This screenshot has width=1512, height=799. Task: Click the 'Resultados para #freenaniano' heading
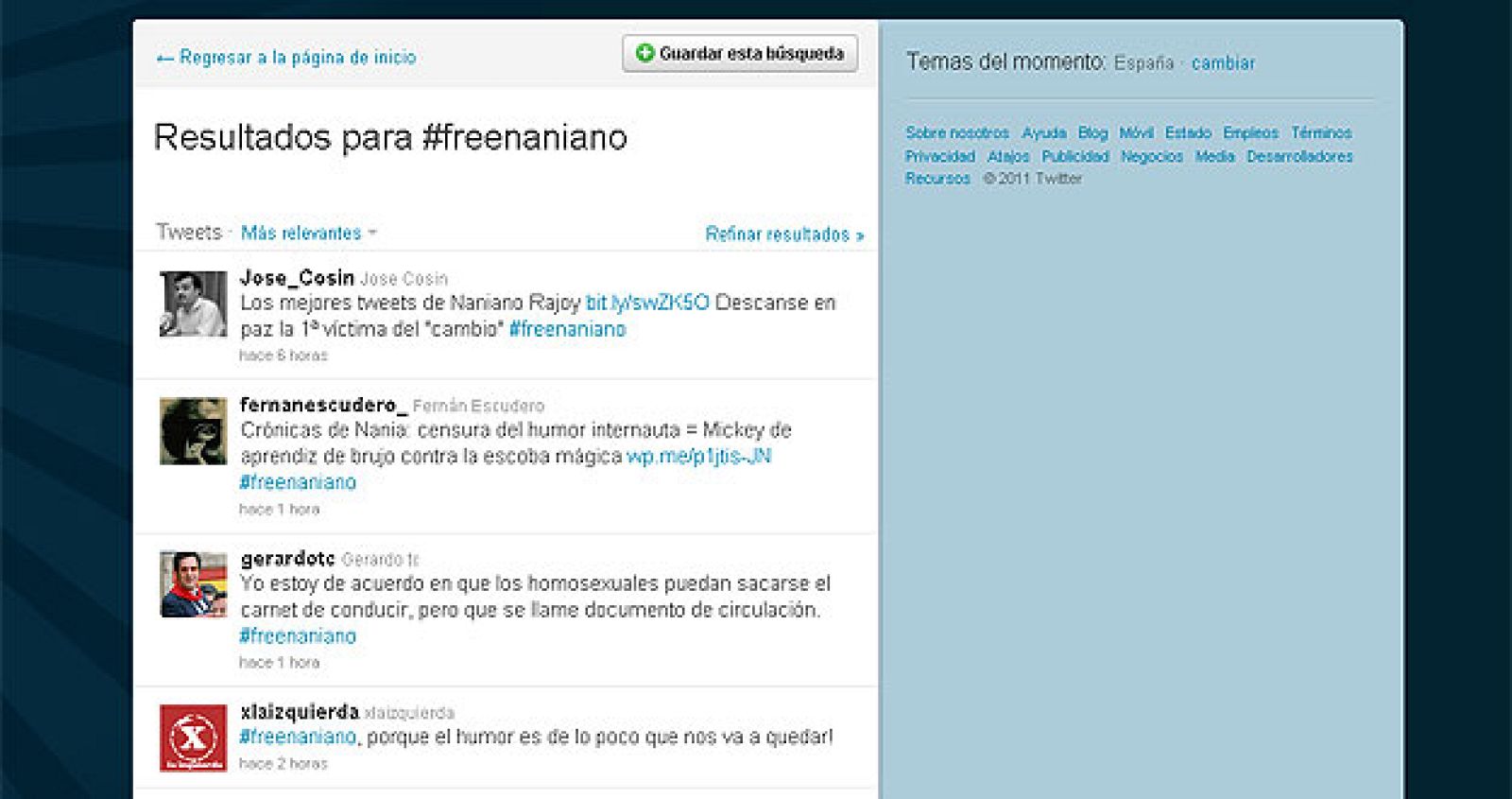click(x=390, y=138)
